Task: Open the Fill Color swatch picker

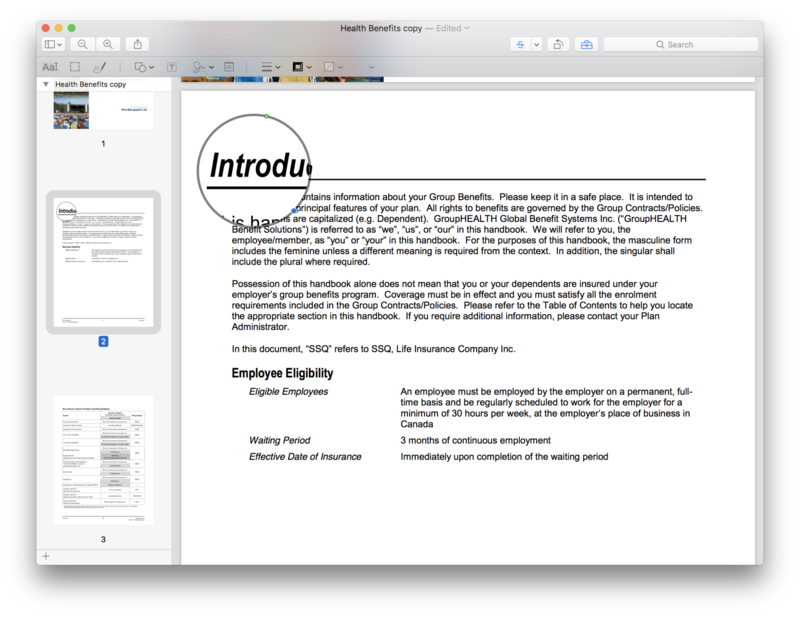Action: (x=332, y=67)
